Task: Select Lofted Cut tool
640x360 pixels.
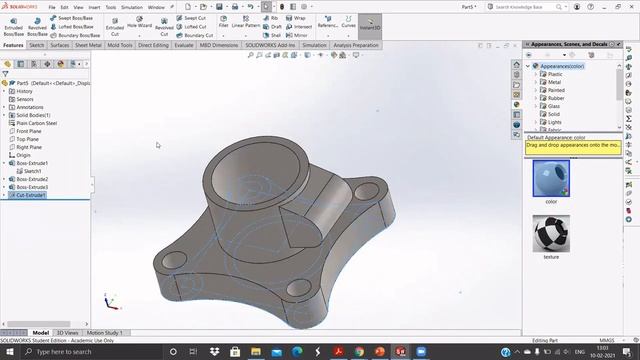Action: coord(191,27)
